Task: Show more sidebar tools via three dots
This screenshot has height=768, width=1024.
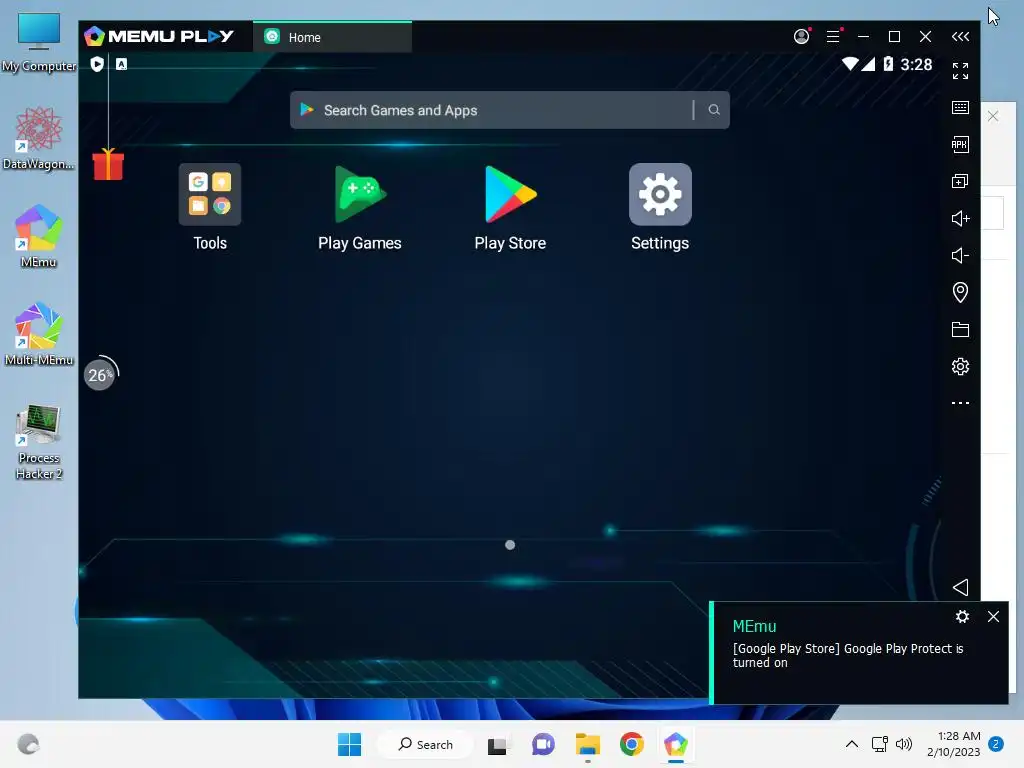Action: pyautogui.click(x=960, y=403)
